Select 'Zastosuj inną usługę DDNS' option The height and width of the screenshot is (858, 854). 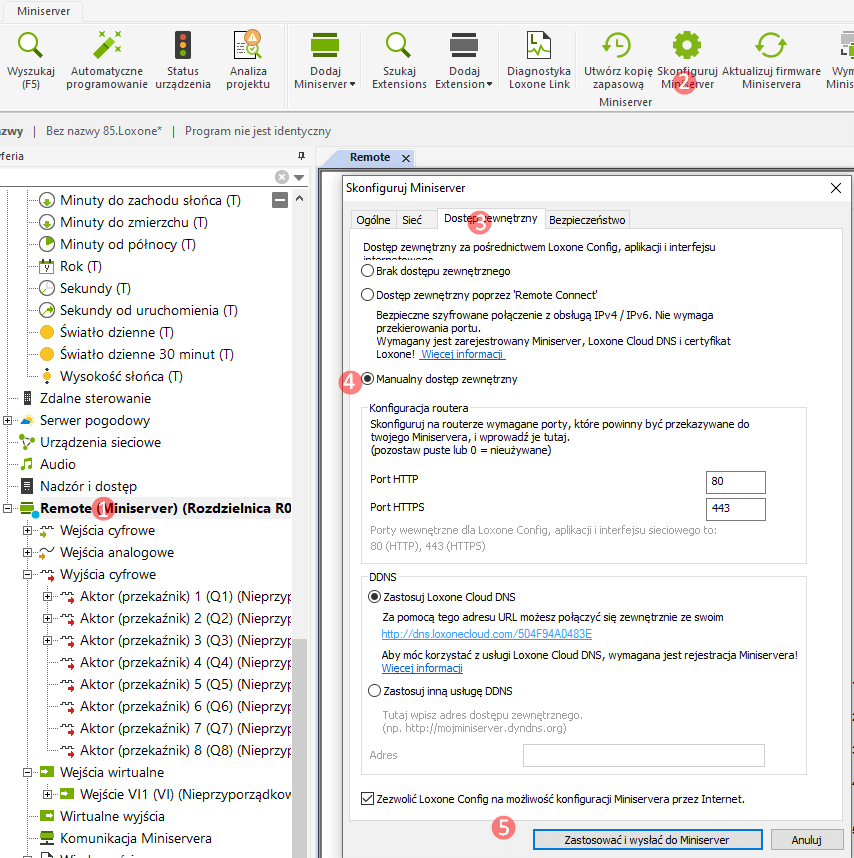click(x=375, y=691)
